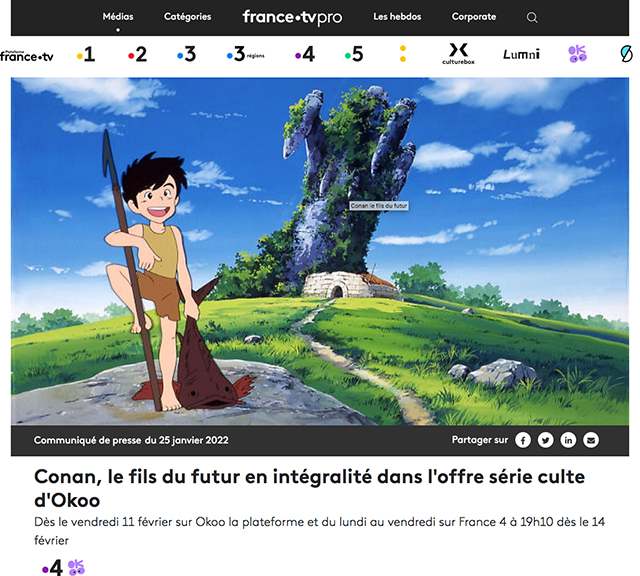This screenshot has height=576, width=640.
Task: Open the search magnifier icon
Action: [532, 18]
